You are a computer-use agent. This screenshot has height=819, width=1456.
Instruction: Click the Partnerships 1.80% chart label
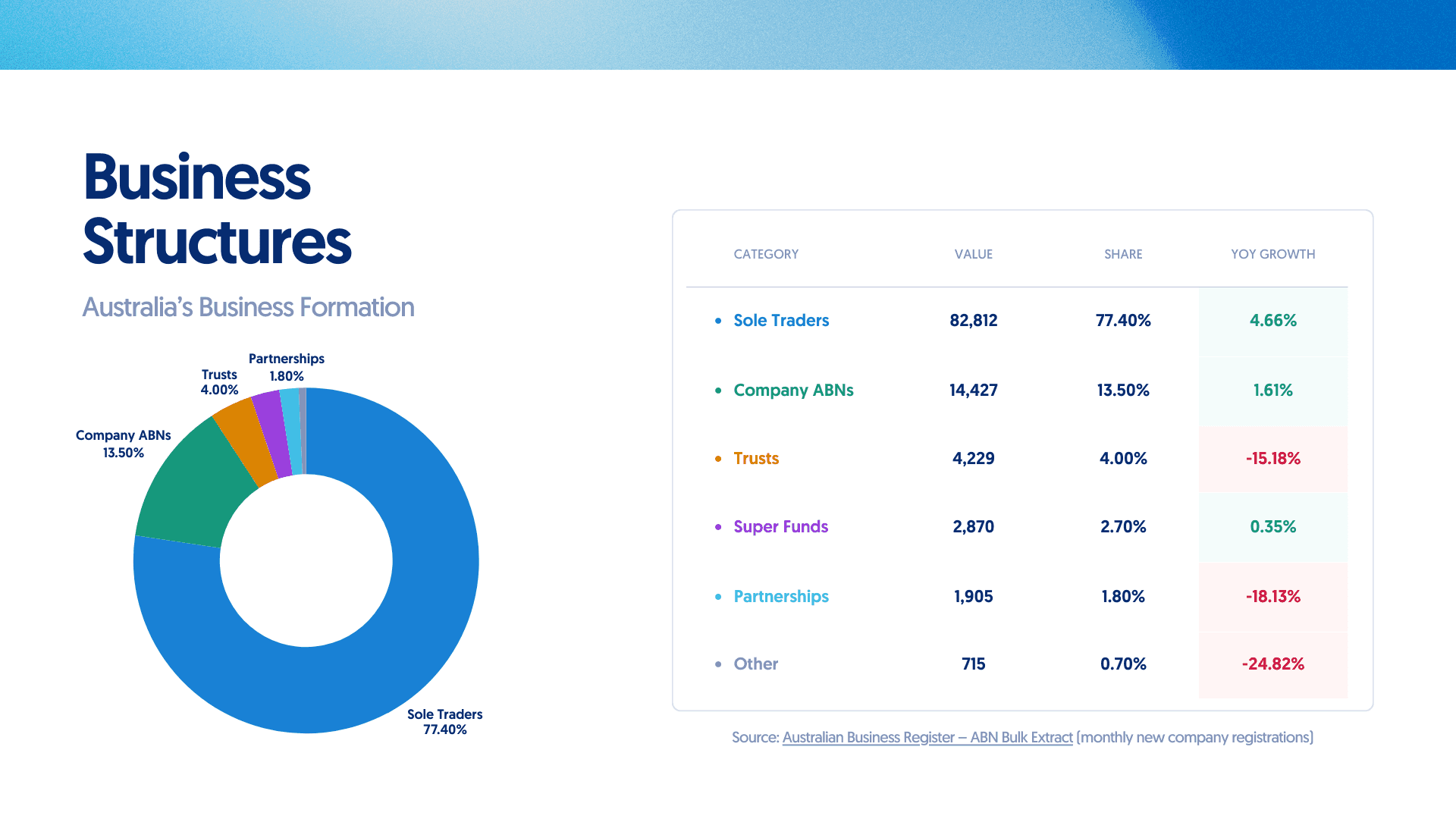point(286,367)
